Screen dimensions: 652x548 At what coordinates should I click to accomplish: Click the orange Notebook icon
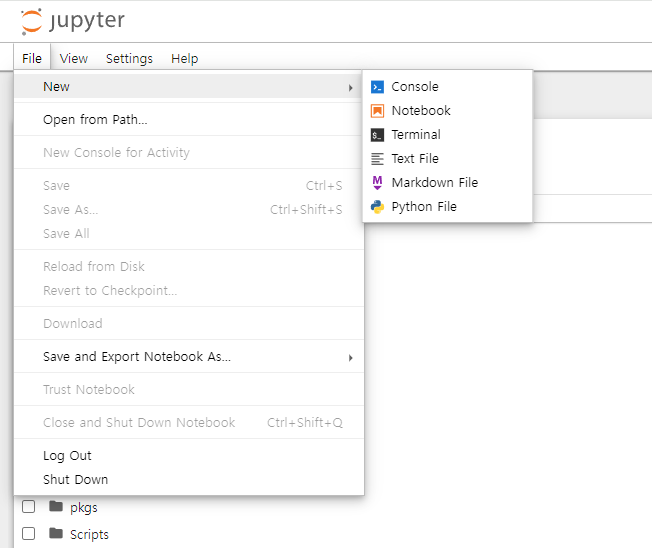point(377,111)
